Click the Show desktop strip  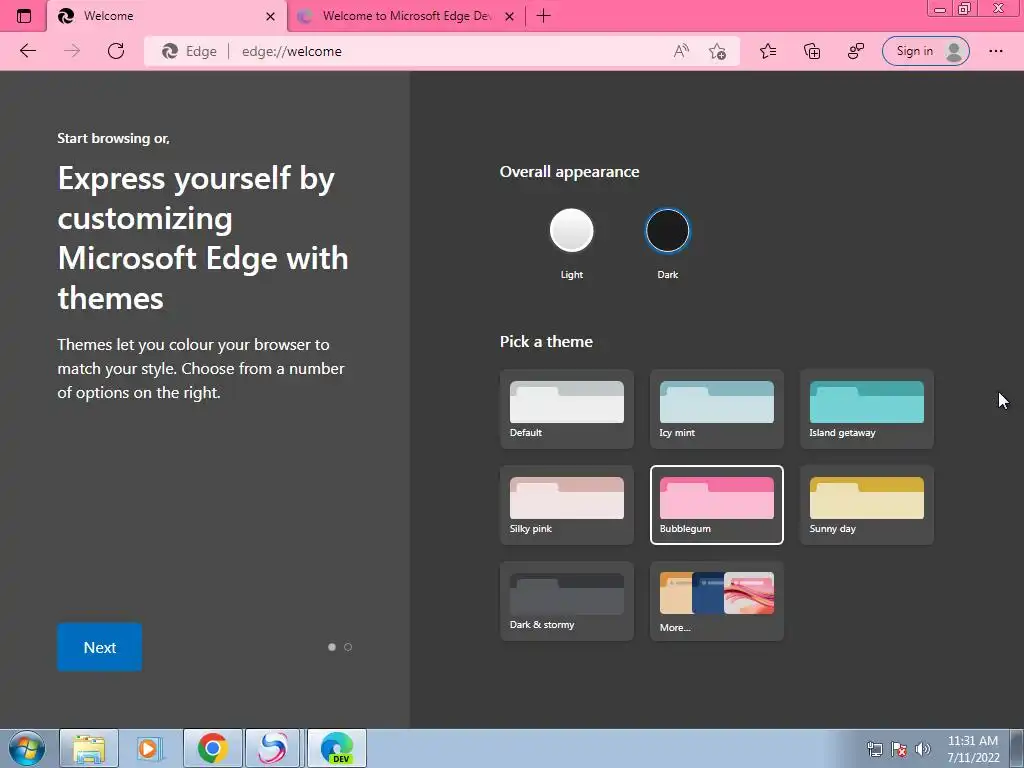1016,748
